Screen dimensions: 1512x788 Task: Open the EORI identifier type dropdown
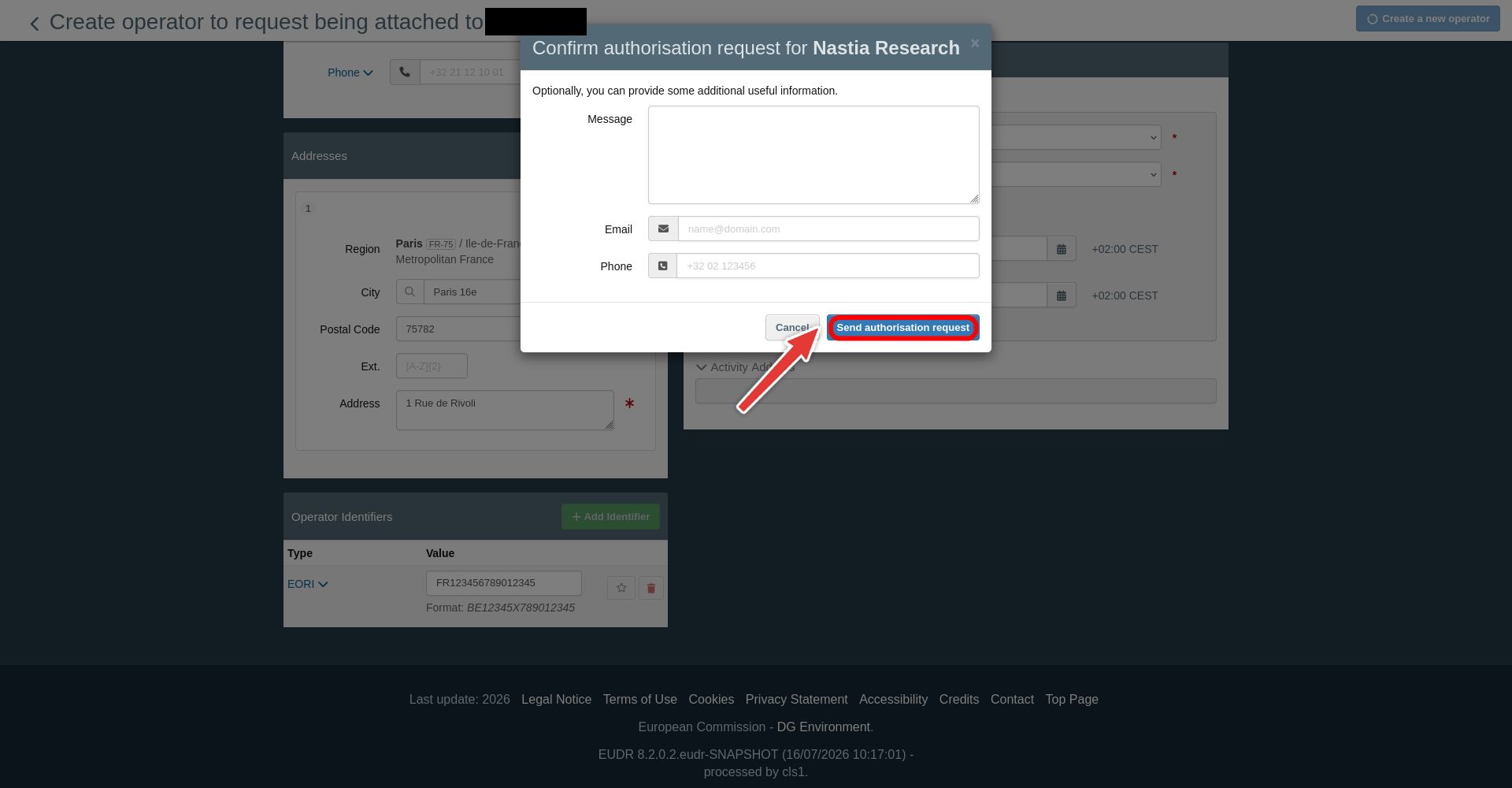pos(307,584)
